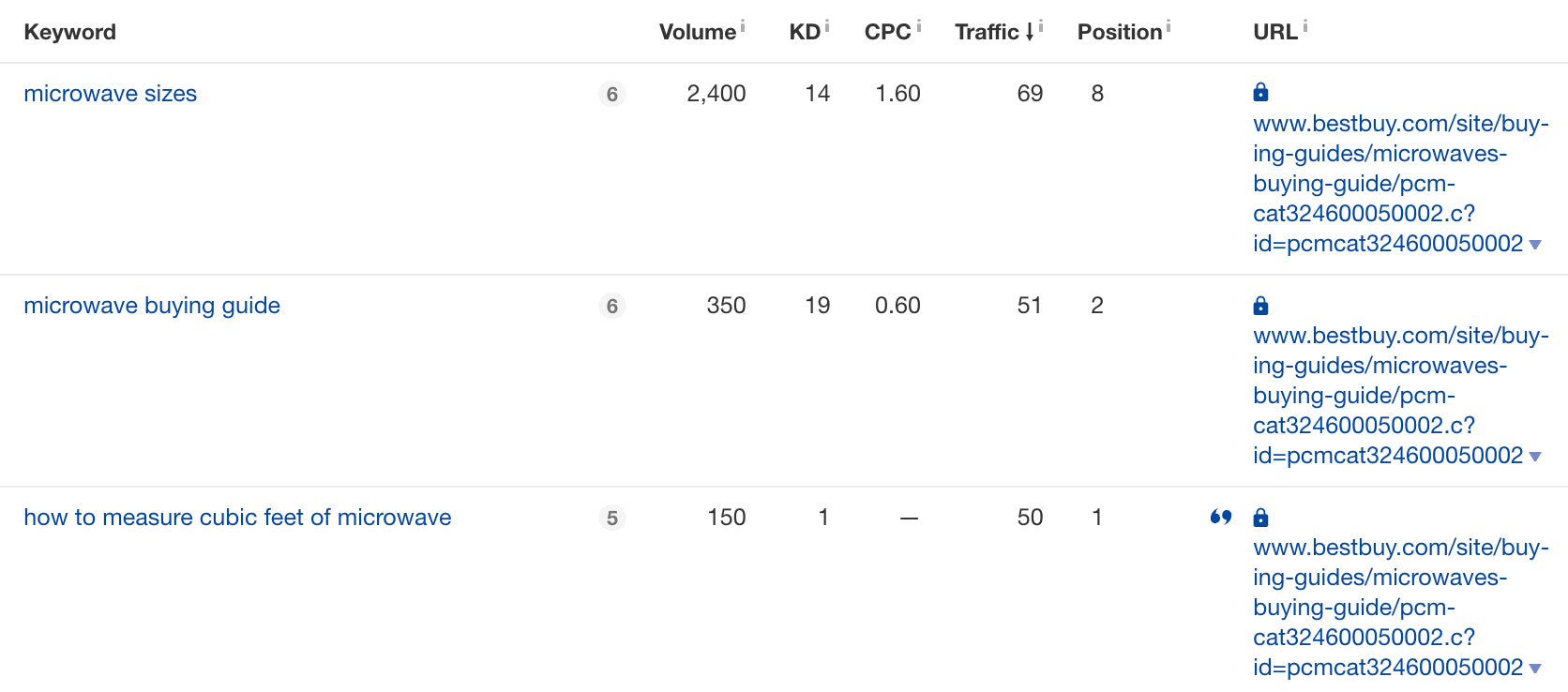Click the info icon next to Traffic header
Screen dimensions: 1568x692
(x=1043, y=24)
